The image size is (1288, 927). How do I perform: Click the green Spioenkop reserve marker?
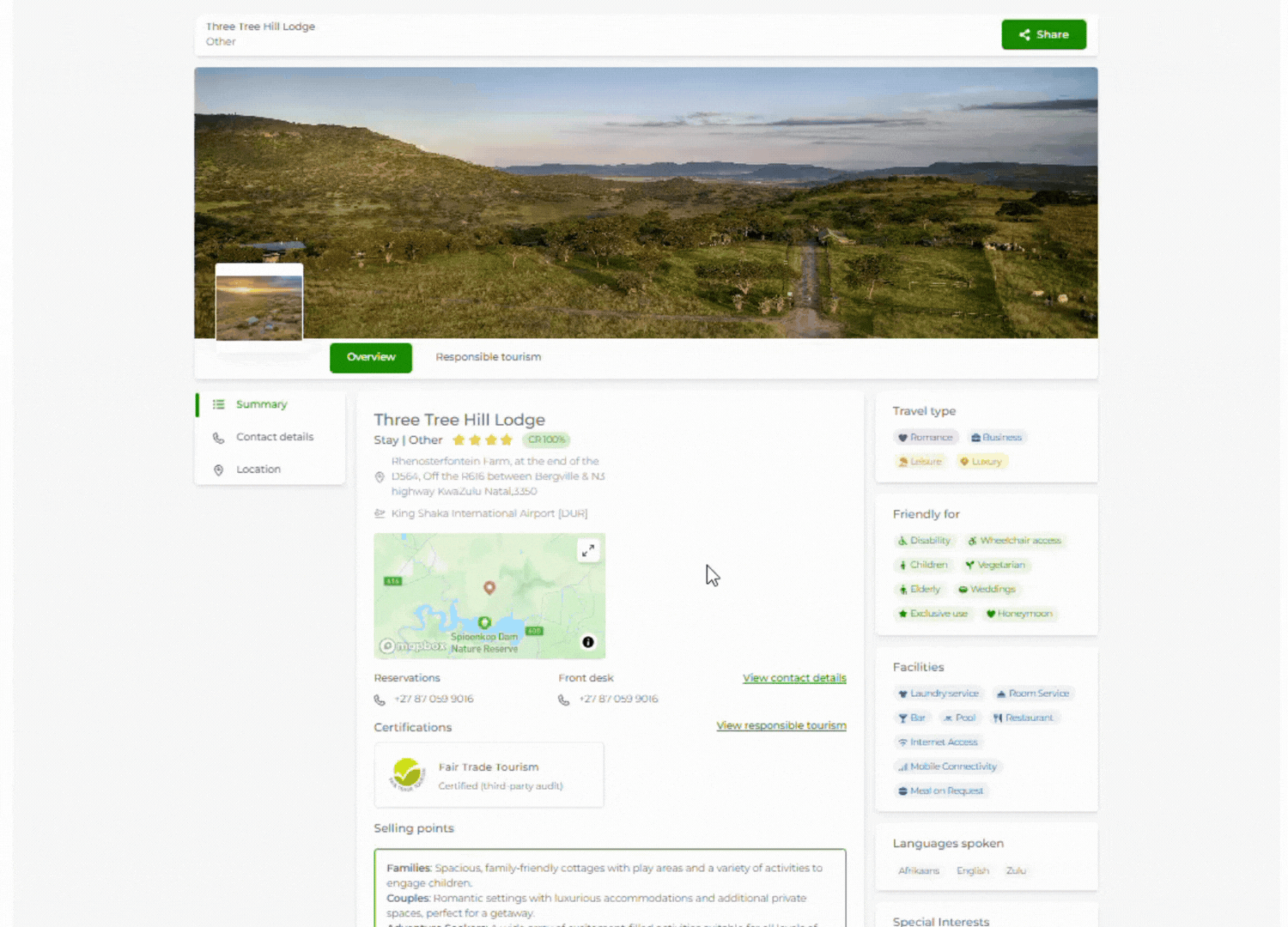click(x=484, y=622)
